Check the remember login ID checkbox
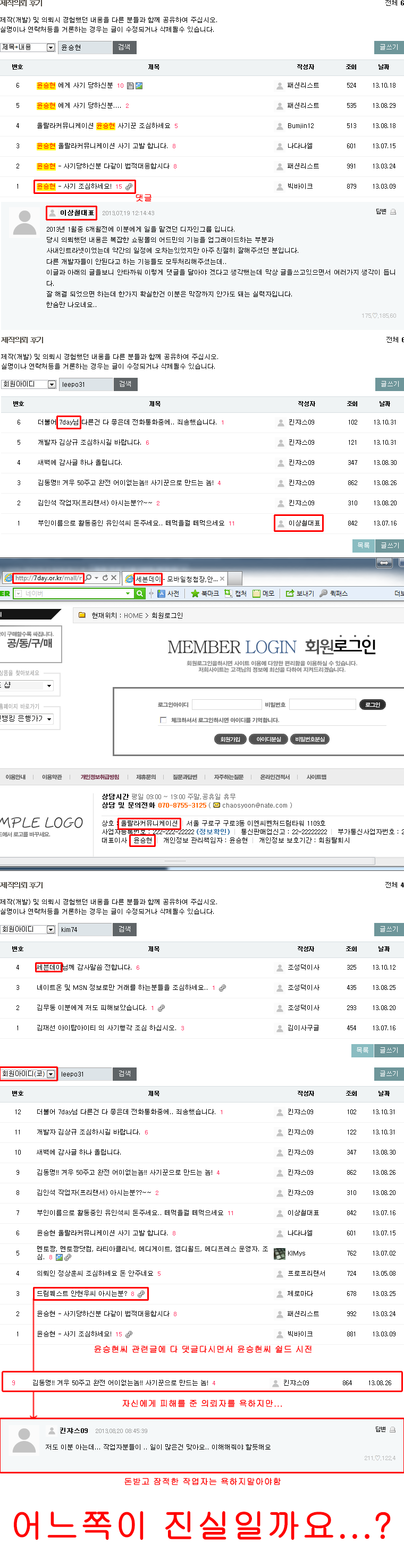 pos(163,720)
